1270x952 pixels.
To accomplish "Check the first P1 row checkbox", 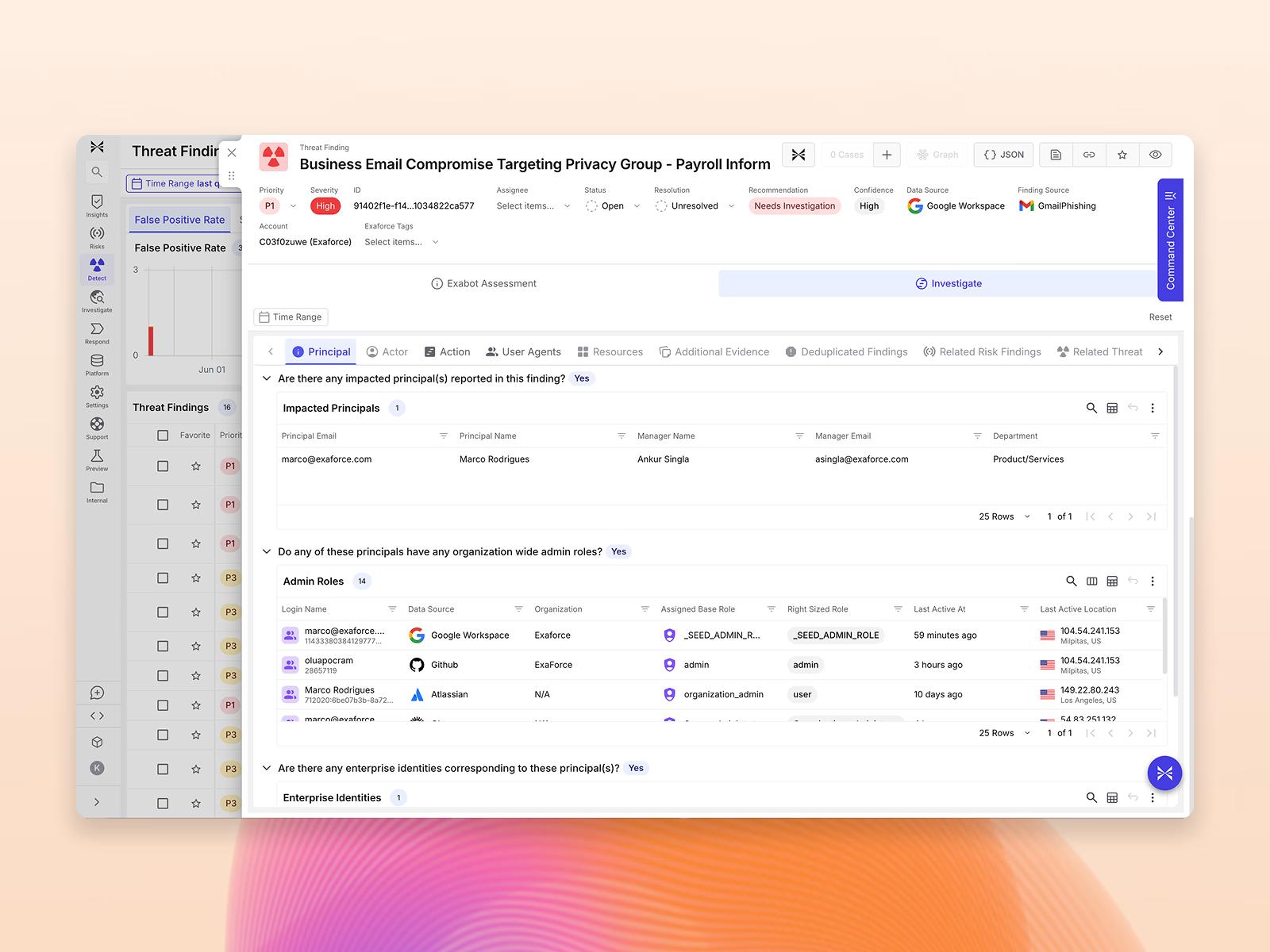I will 163,466.
